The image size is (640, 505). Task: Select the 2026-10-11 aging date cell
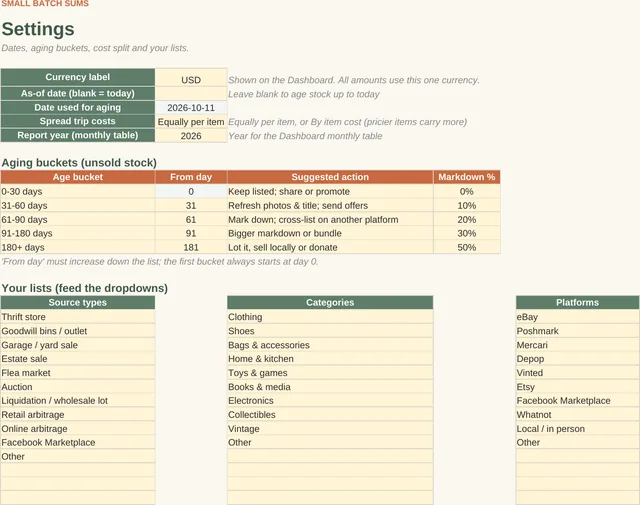(191, 108)
